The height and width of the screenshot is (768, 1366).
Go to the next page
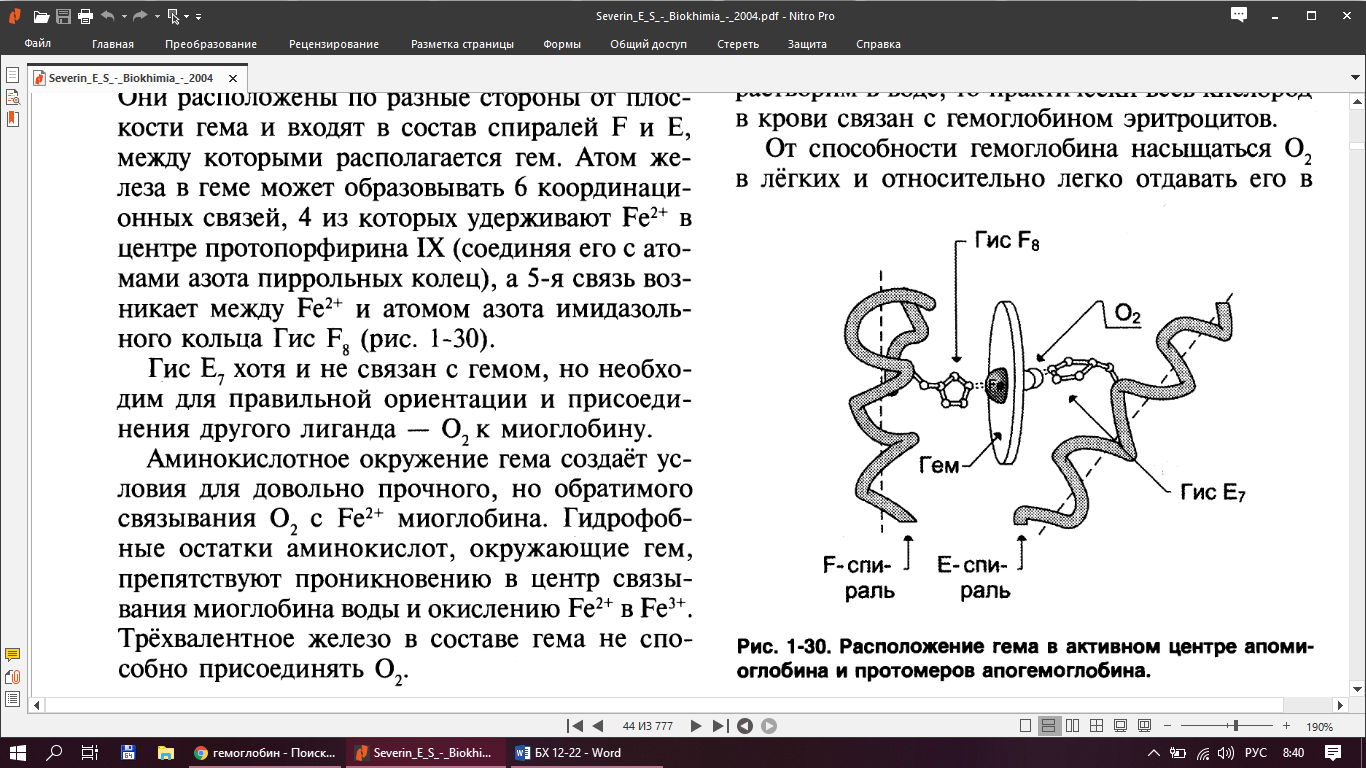(x=697, y=726)
